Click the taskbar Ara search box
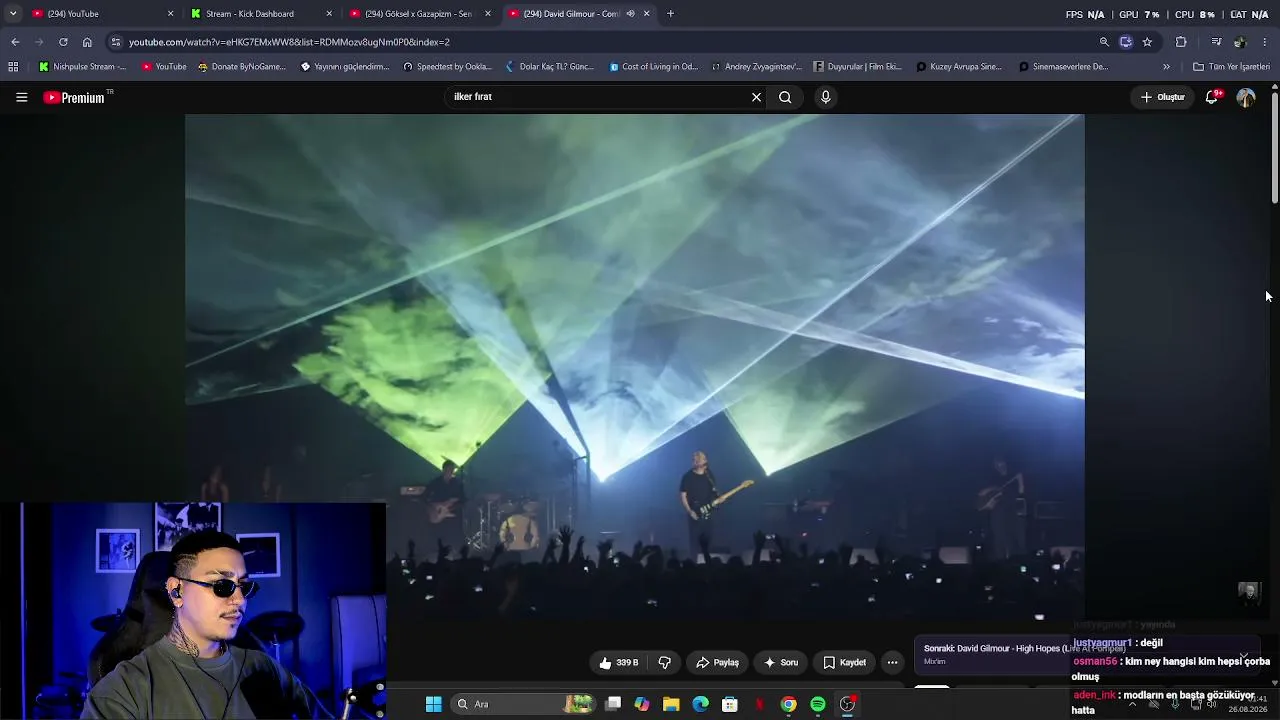Screen dimensions: 1280x720 525,704
